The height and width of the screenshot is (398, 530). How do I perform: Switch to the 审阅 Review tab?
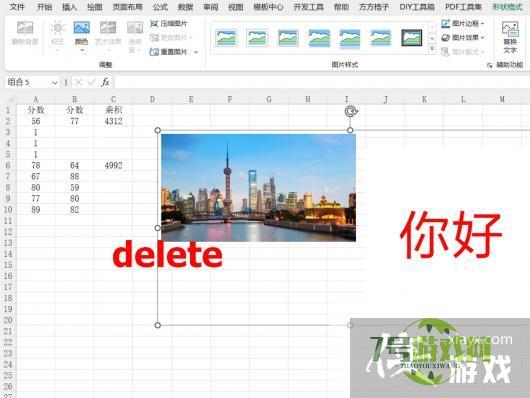tap(211, 7)
